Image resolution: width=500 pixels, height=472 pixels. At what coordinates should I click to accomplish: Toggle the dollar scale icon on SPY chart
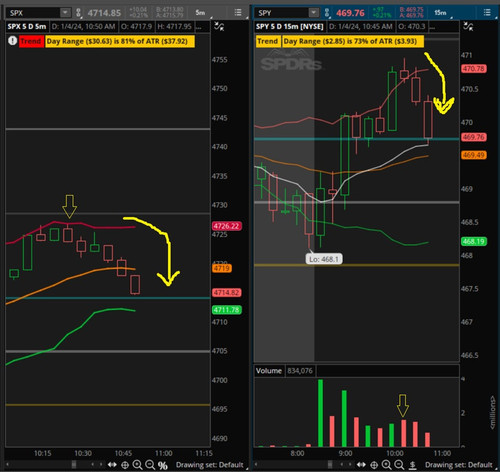413,465
